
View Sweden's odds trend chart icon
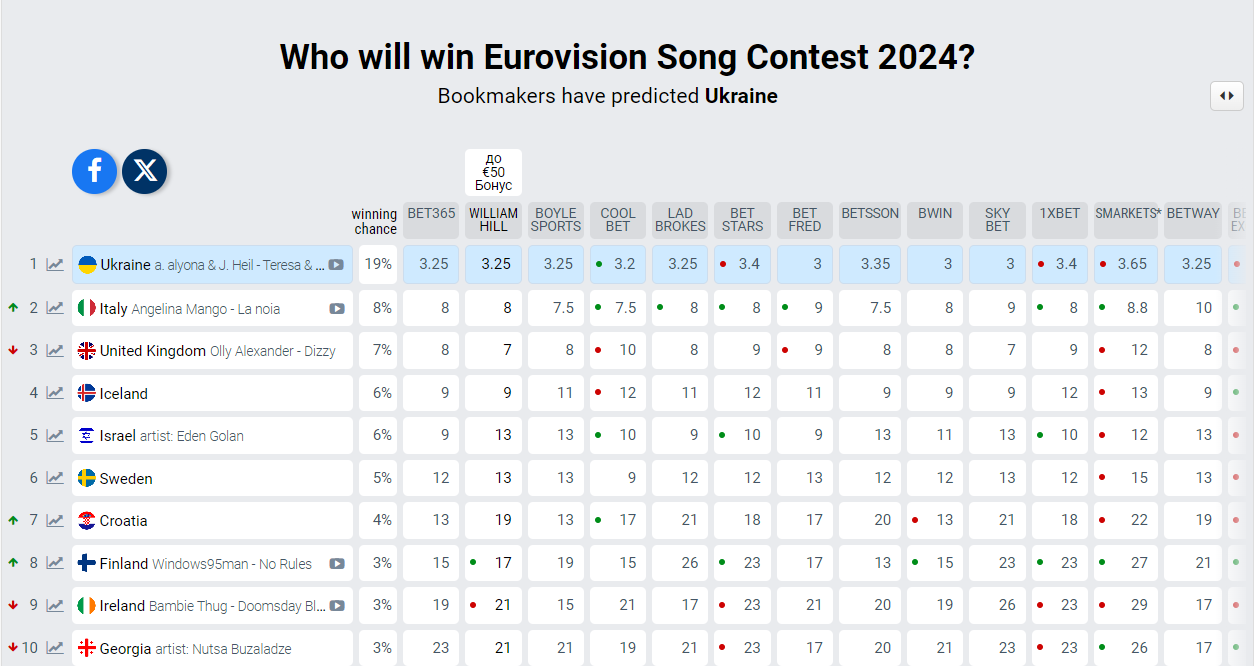pos(55,478)
